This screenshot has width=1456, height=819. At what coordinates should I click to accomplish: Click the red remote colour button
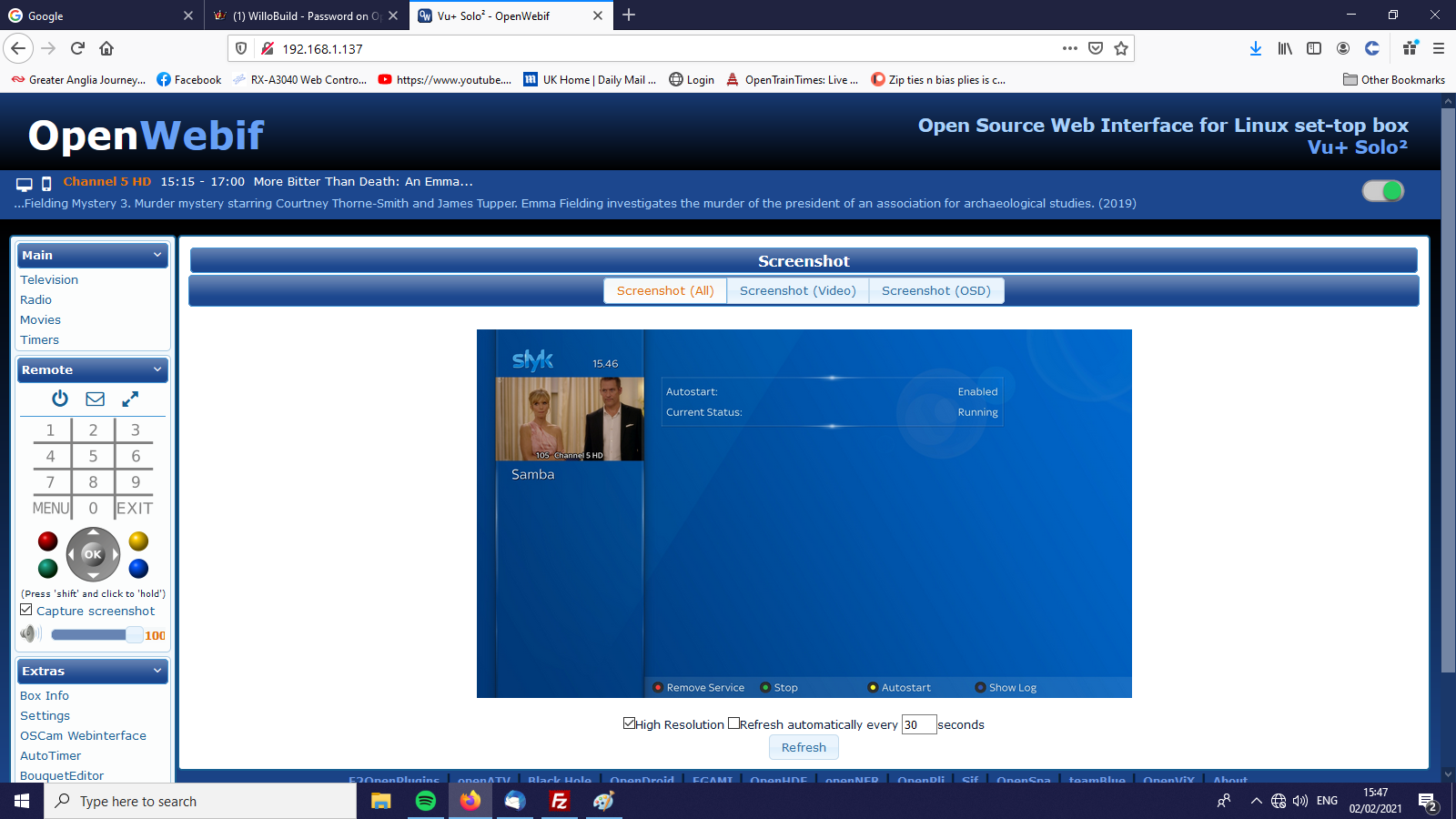(48, 541)
